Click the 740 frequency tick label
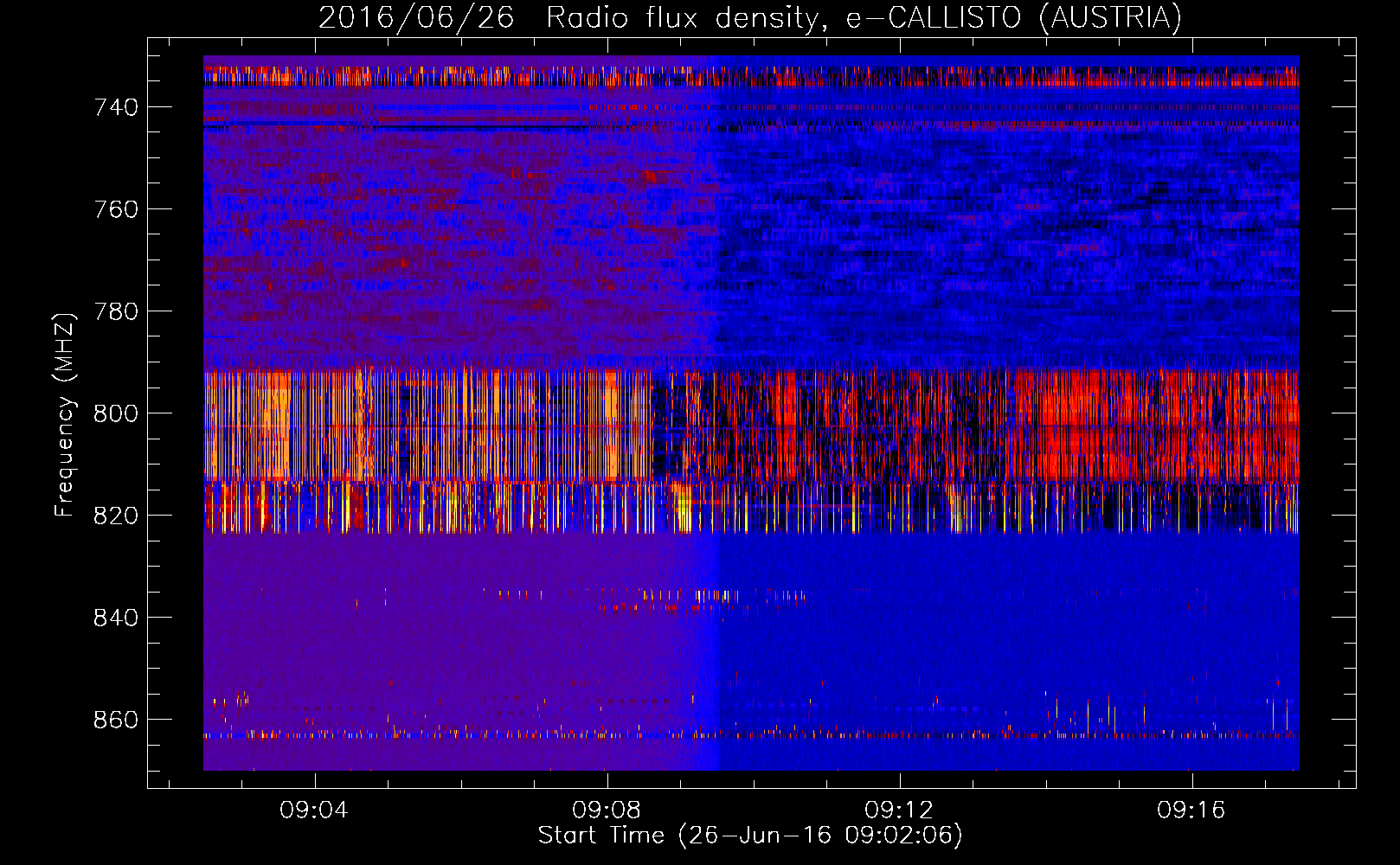This screenshot has height=865, width=1400. [116, 107]
